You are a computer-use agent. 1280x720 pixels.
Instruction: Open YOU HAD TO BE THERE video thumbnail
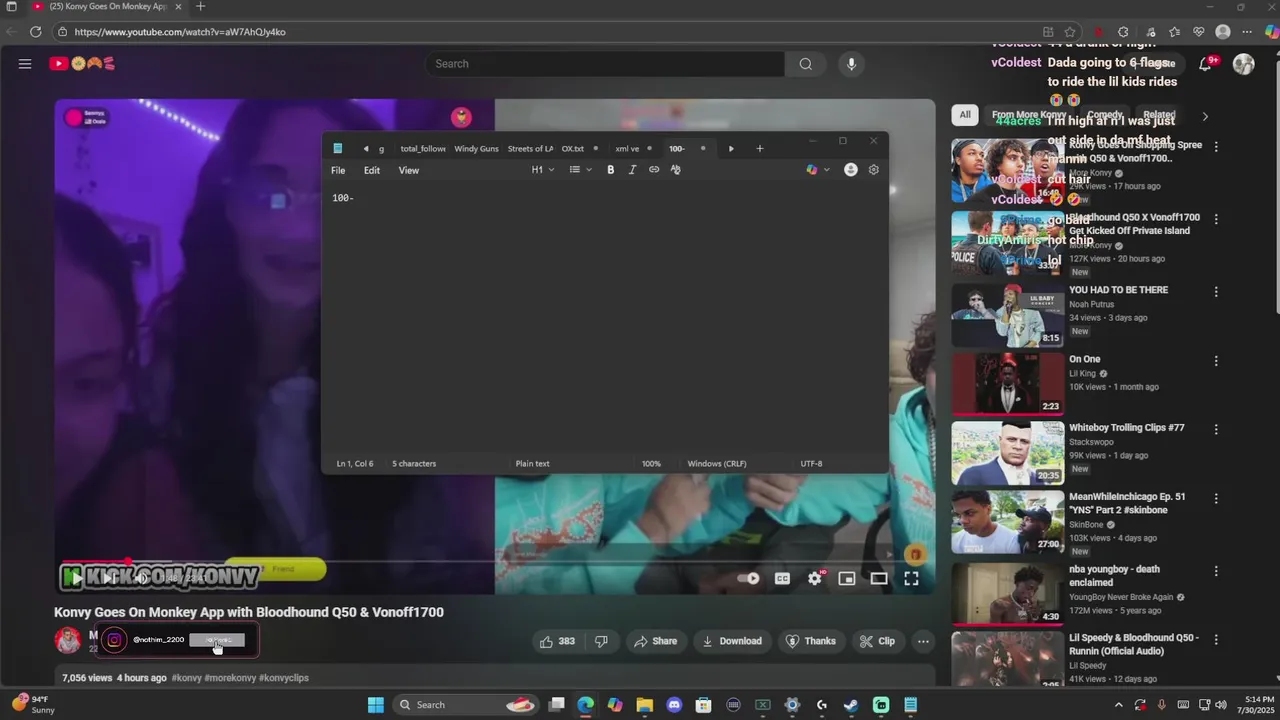(1007, 315)
